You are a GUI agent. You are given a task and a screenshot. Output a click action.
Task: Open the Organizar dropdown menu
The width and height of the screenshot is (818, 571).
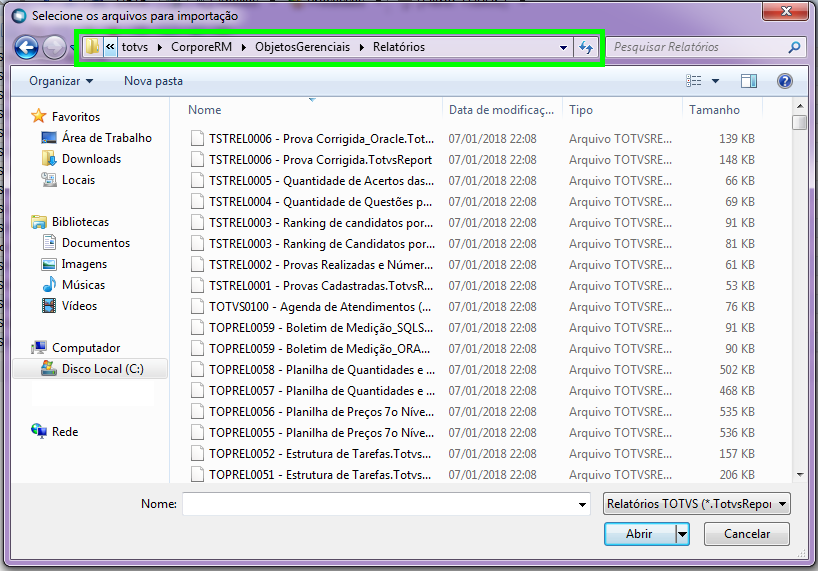[61, 81]
